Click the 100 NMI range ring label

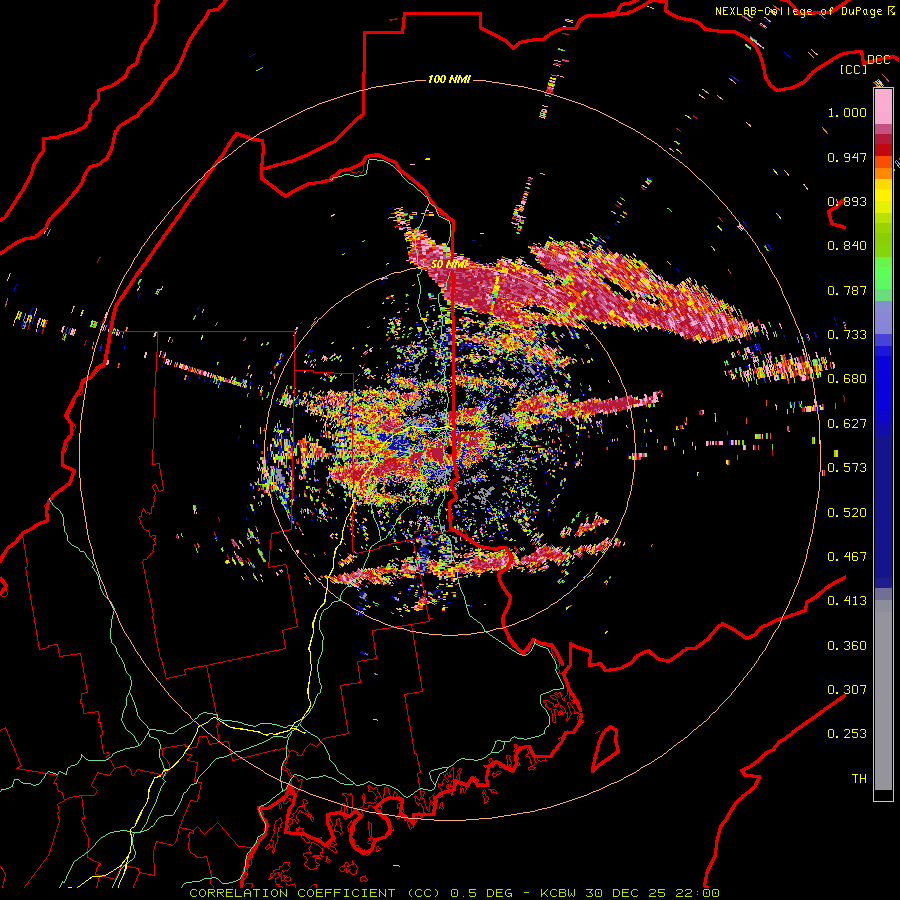point(449,79)
